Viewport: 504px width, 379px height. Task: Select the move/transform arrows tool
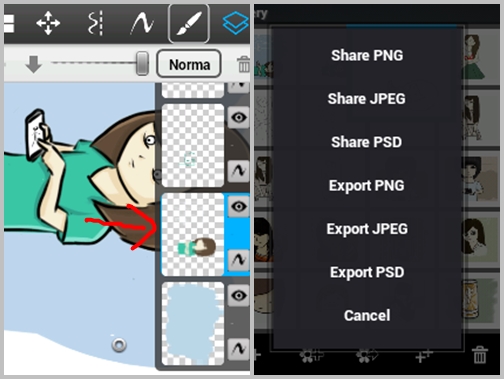coord(48,23)
